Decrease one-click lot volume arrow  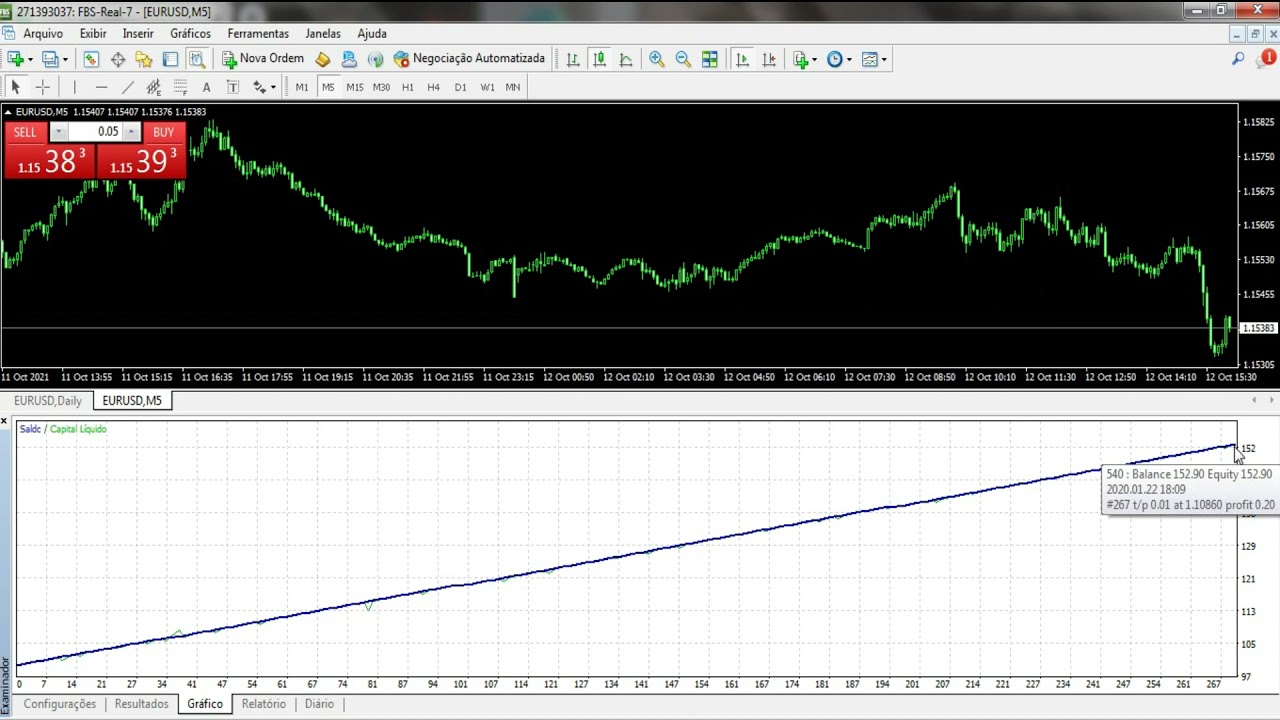59,132
